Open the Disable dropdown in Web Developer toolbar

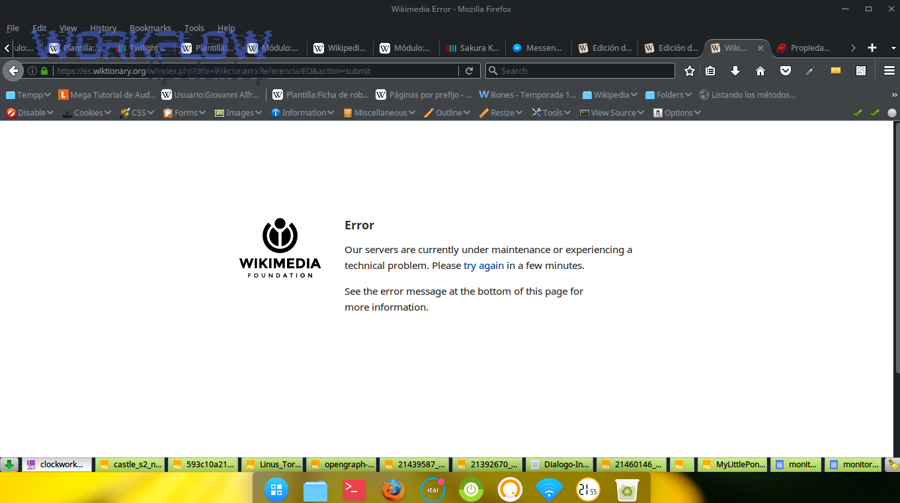coord(29,113)
